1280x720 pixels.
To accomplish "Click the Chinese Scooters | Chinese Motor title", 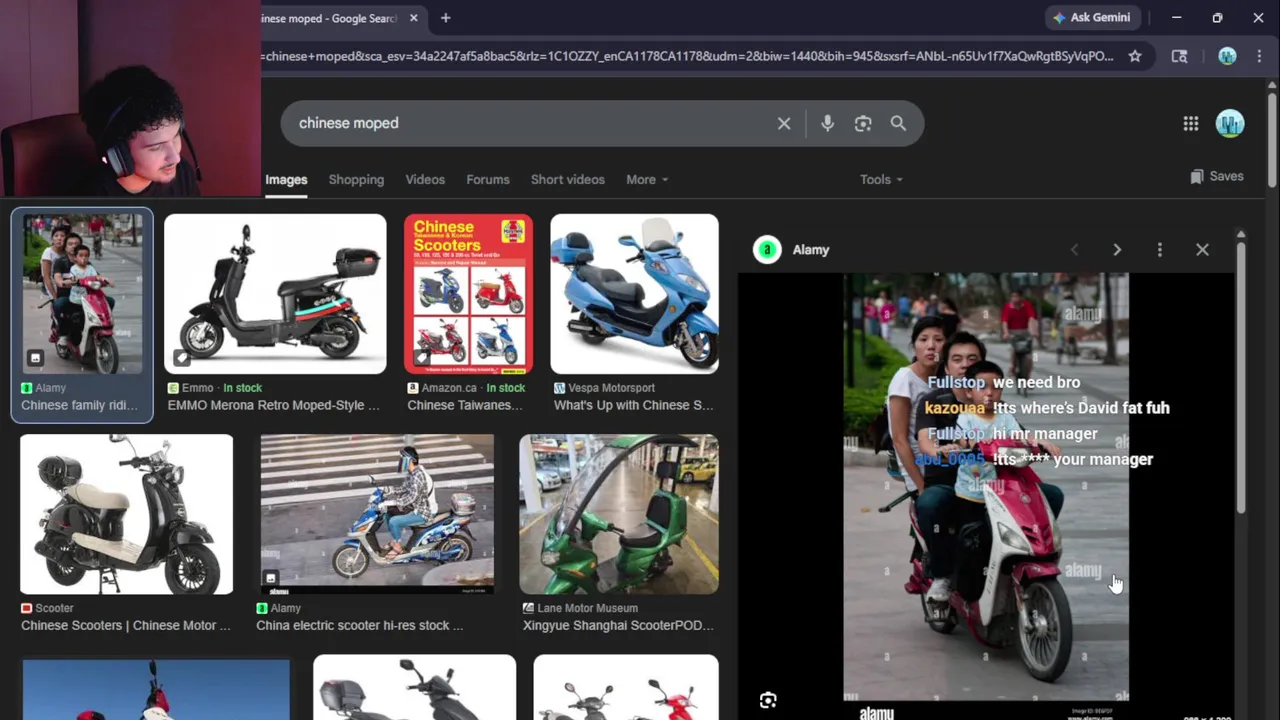I will (126, 625).
